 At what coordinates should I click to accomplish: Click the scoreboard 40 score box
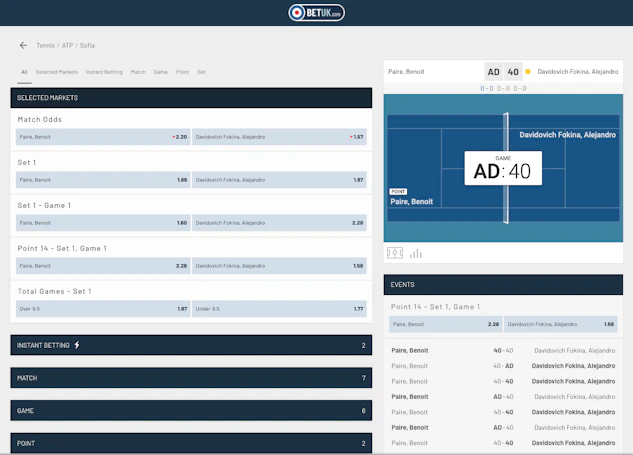513,72
